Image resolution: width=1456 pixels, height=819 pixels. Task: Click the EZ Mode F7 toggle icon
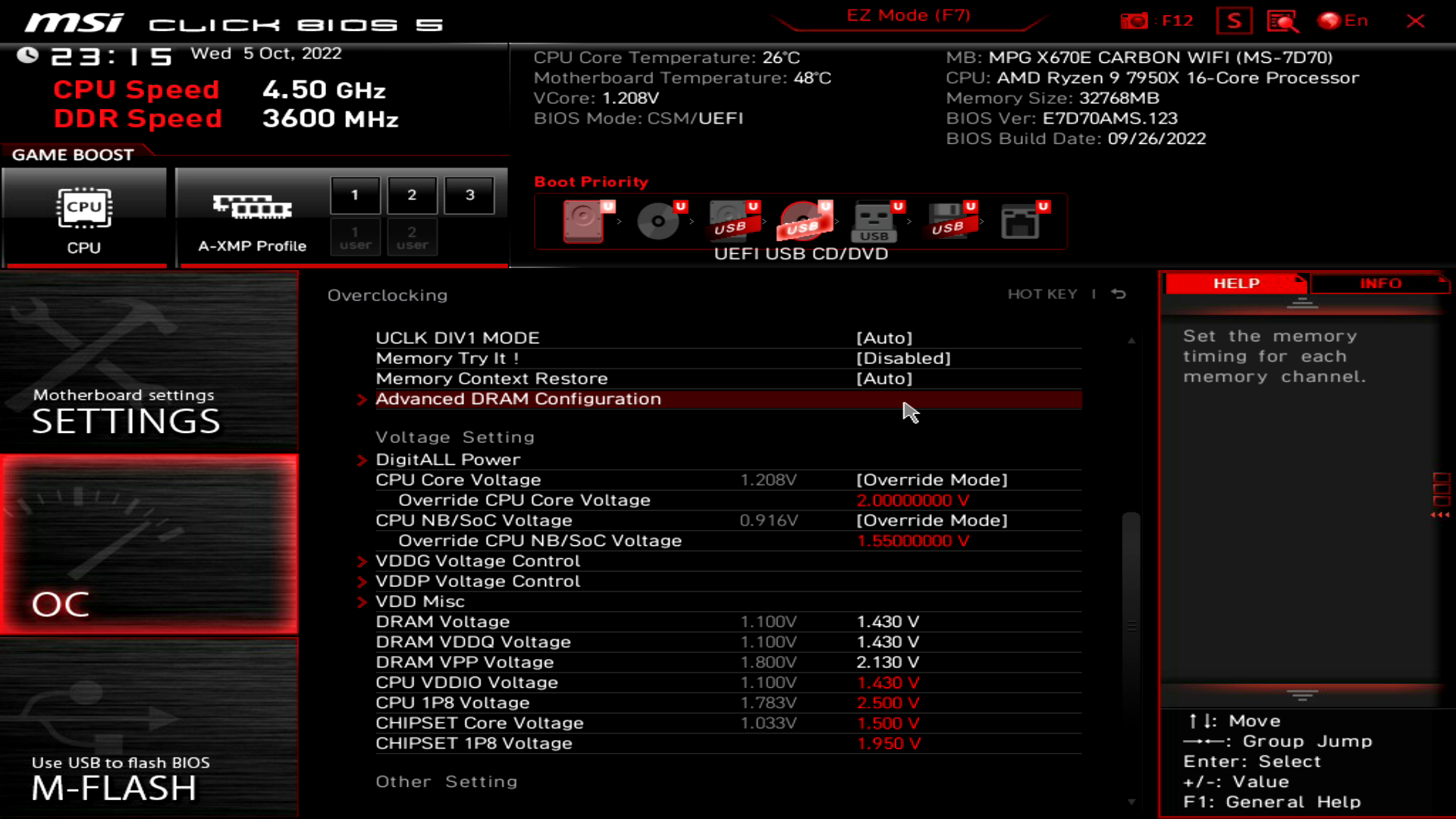[x=908, y=15]
